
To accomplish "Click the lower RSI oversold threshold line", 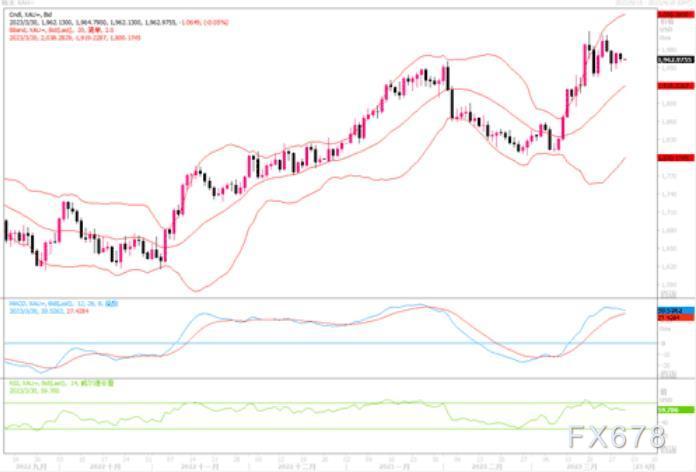I will [x=300, y=430].
